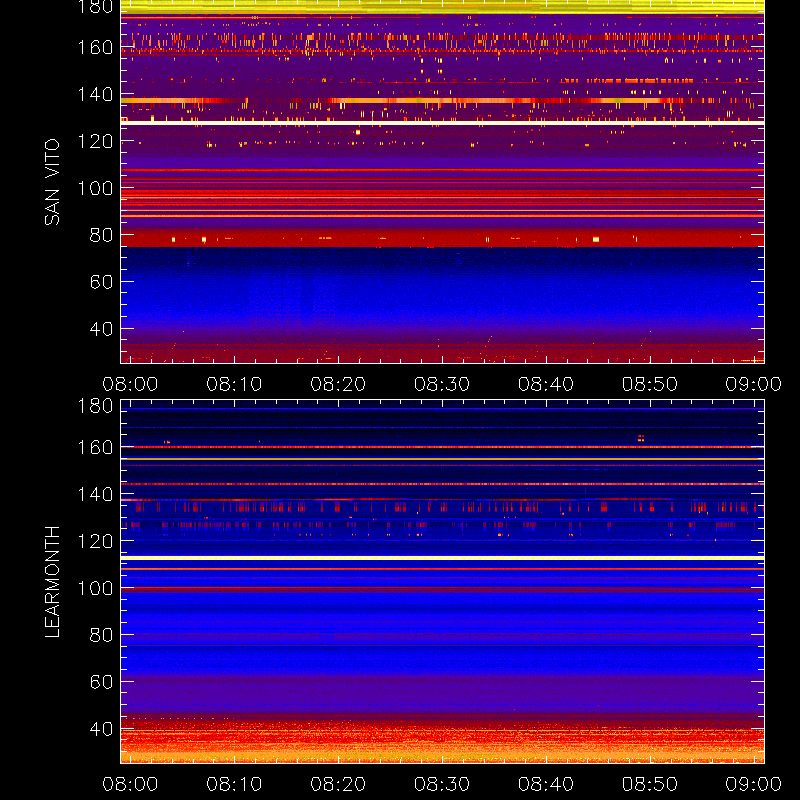This screenshot has width=800, height=800.
Task: Click the 60 tick label on Learmonth plot
Action: 101,682
